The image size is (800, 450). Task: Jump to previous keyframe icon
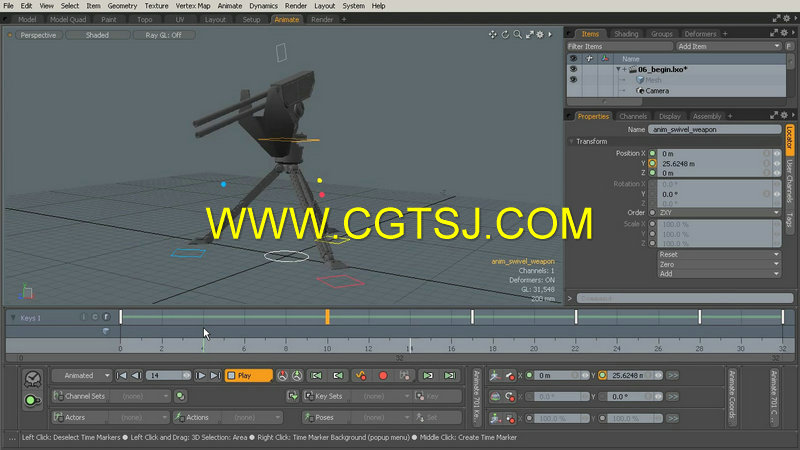coord(338,376)
